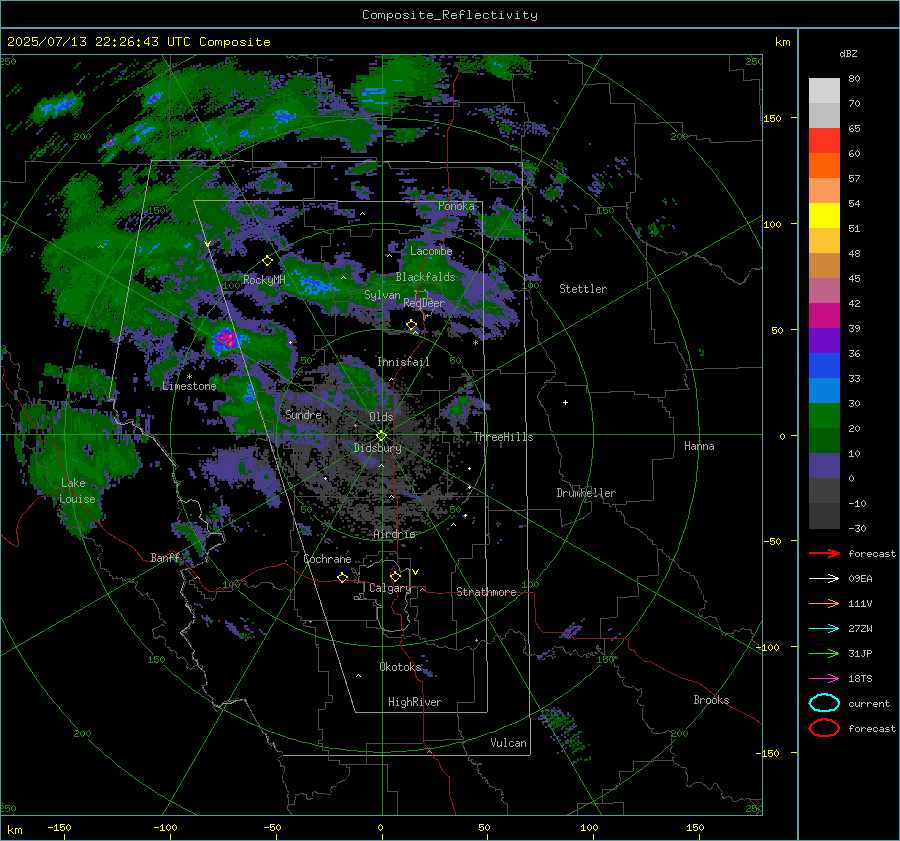Click the yellow diamond marker above Calgary
Viewport: 900px width, 841px height.
395,576
